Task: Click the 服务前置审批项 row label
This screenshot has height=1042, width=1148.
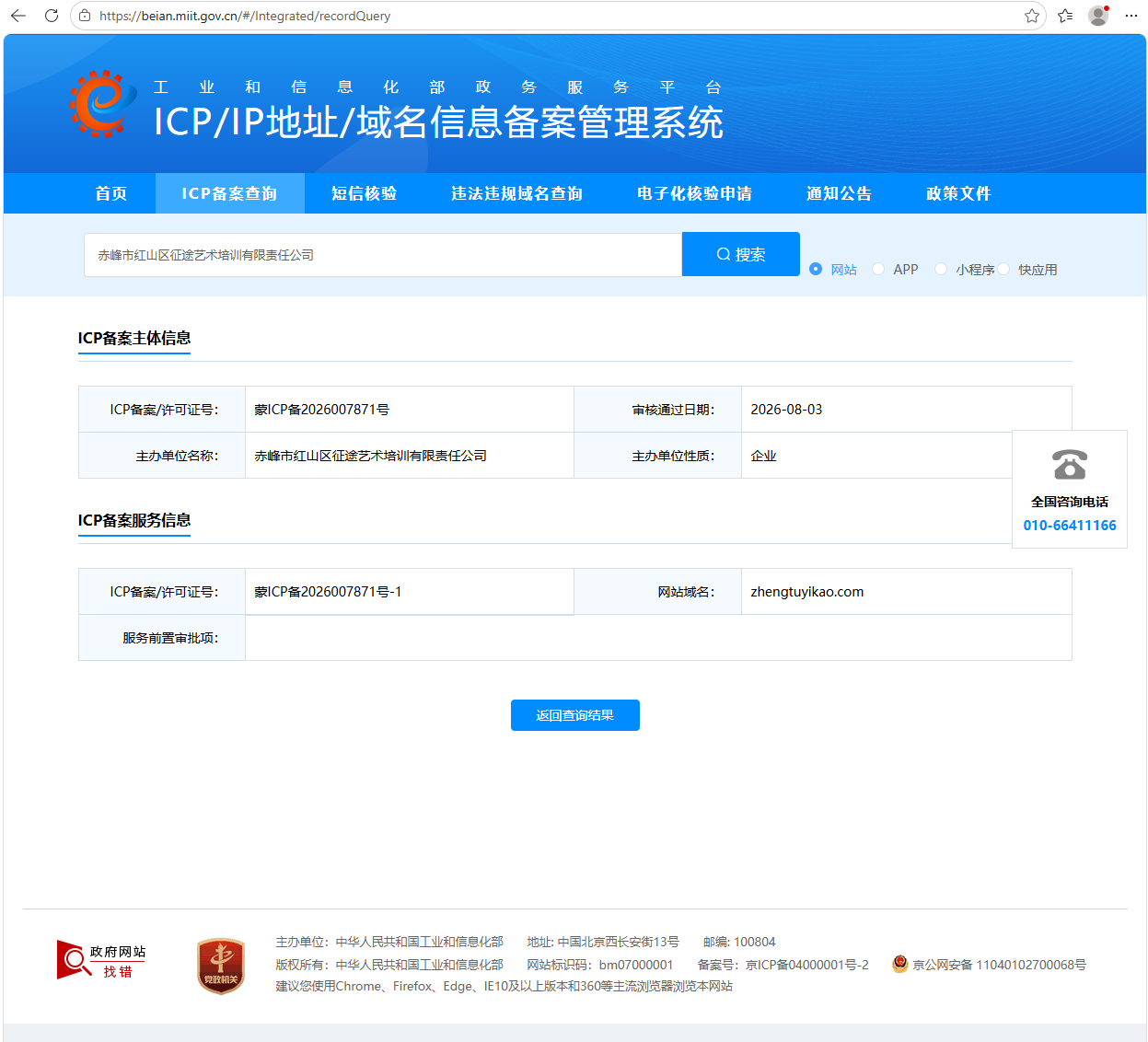Action: click(171, 638)
